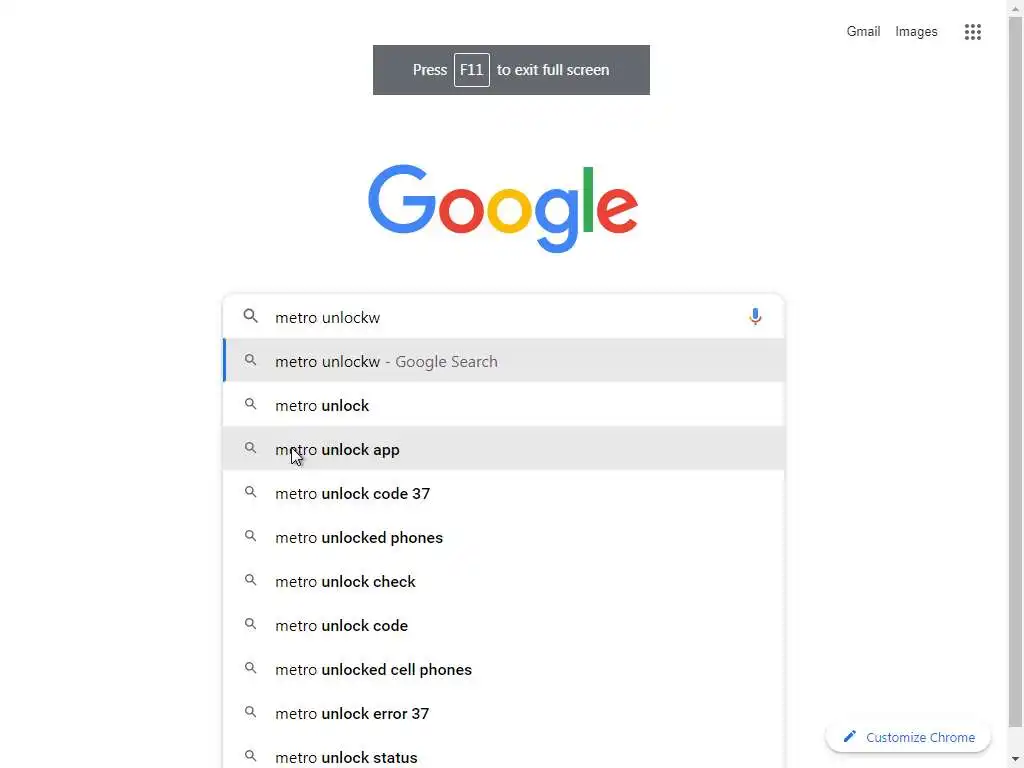
Task: Open the Images link
Action: tap(916, 32)
